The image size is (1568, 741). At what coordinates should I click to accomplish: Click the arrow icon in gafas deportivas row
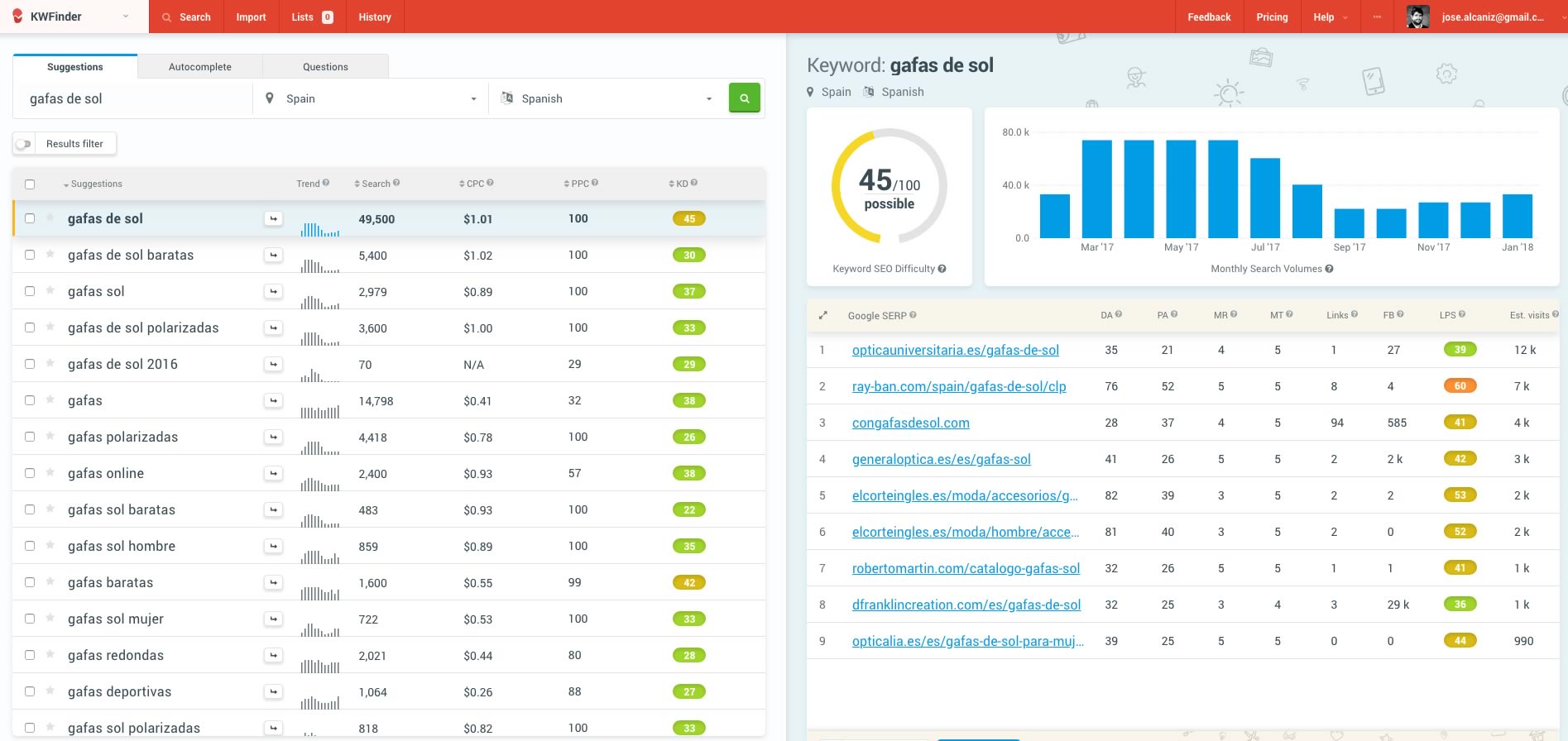tap(273, 691)
